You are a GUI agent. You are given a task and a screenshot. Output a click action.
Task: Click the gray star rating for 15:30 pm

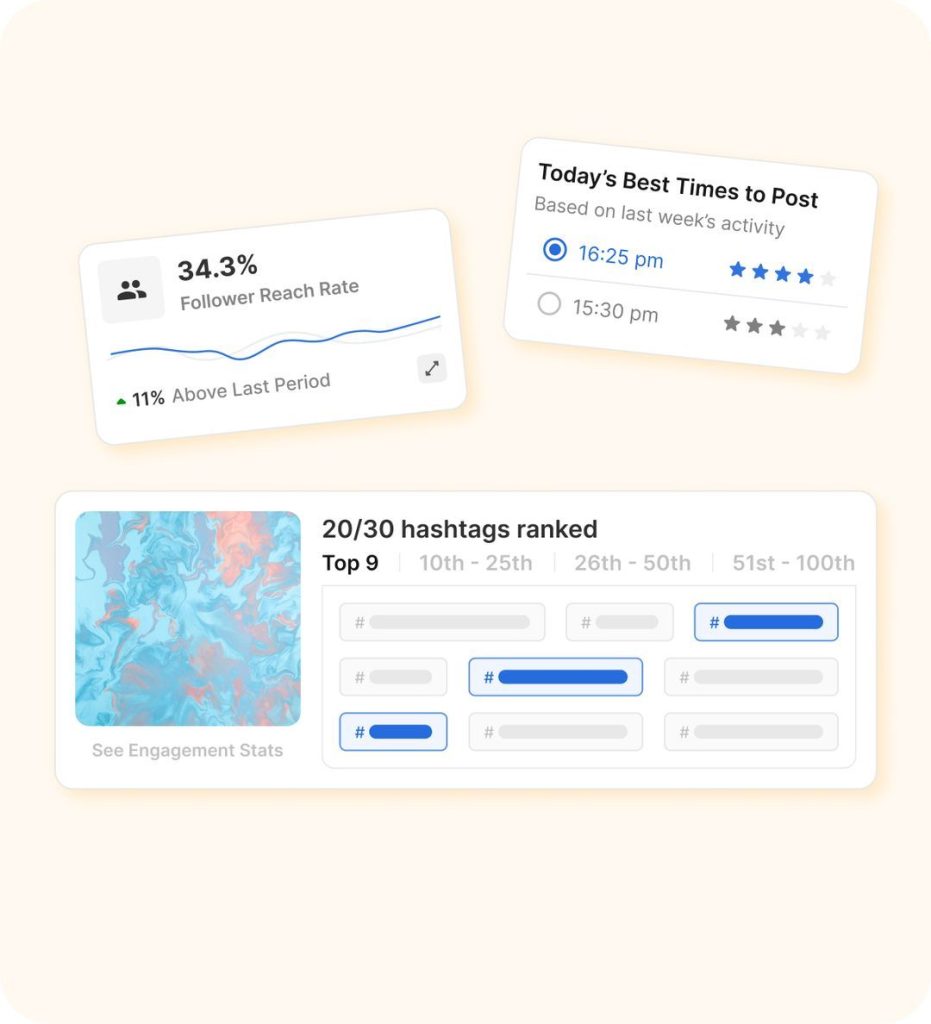(776, 327)
